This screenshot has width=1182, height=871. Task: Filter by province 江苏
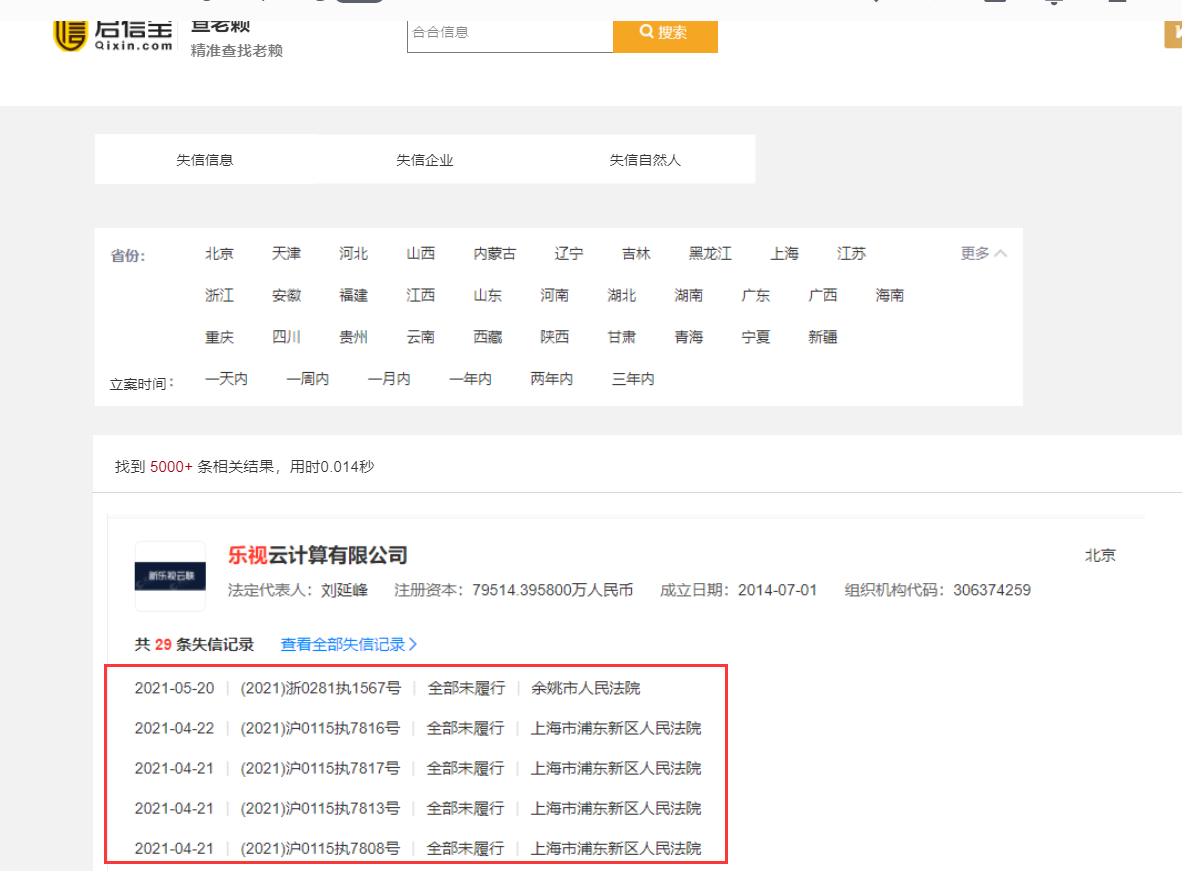pos(852,253)
